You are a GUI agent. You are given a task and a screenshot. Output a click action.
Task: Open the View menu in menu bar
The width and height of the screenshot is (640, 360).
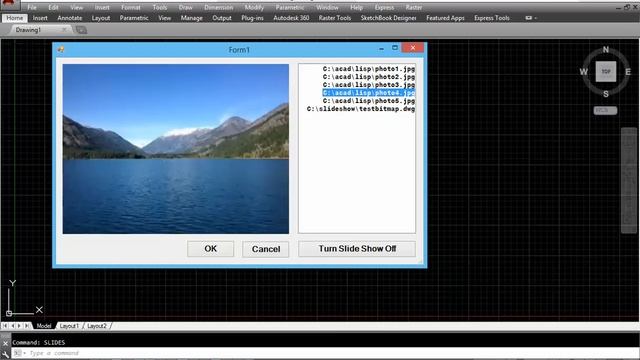tap(76, 7)
